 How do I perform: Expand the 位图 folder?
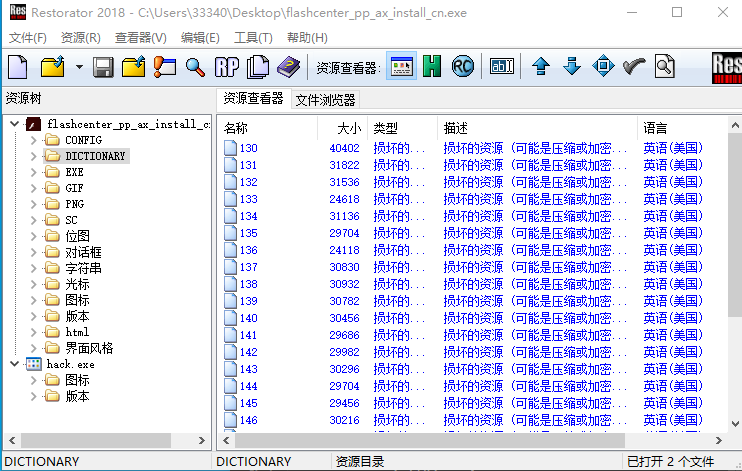coord(33,236)
